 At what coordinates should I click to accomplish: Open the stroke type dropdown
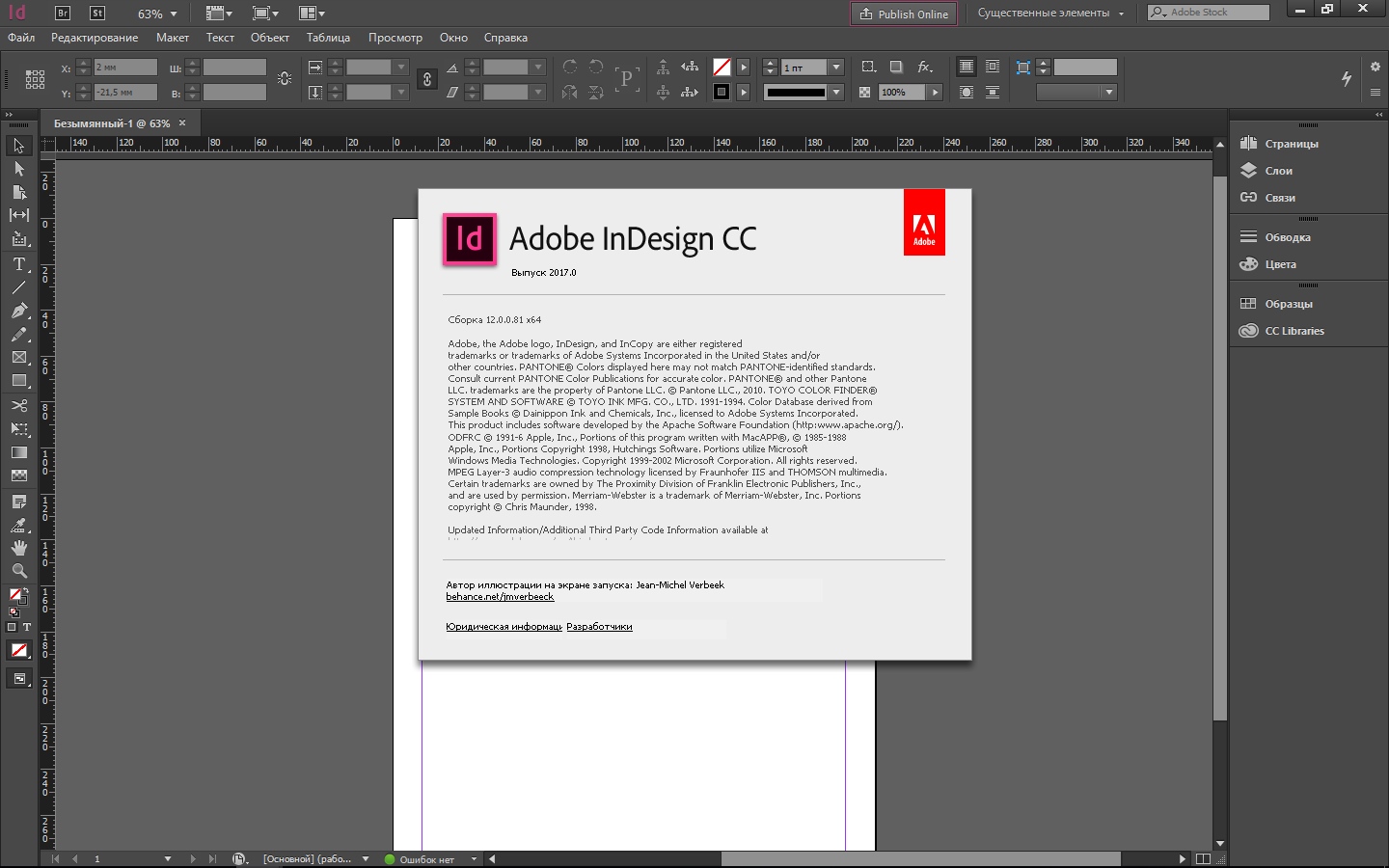(836, 92)
